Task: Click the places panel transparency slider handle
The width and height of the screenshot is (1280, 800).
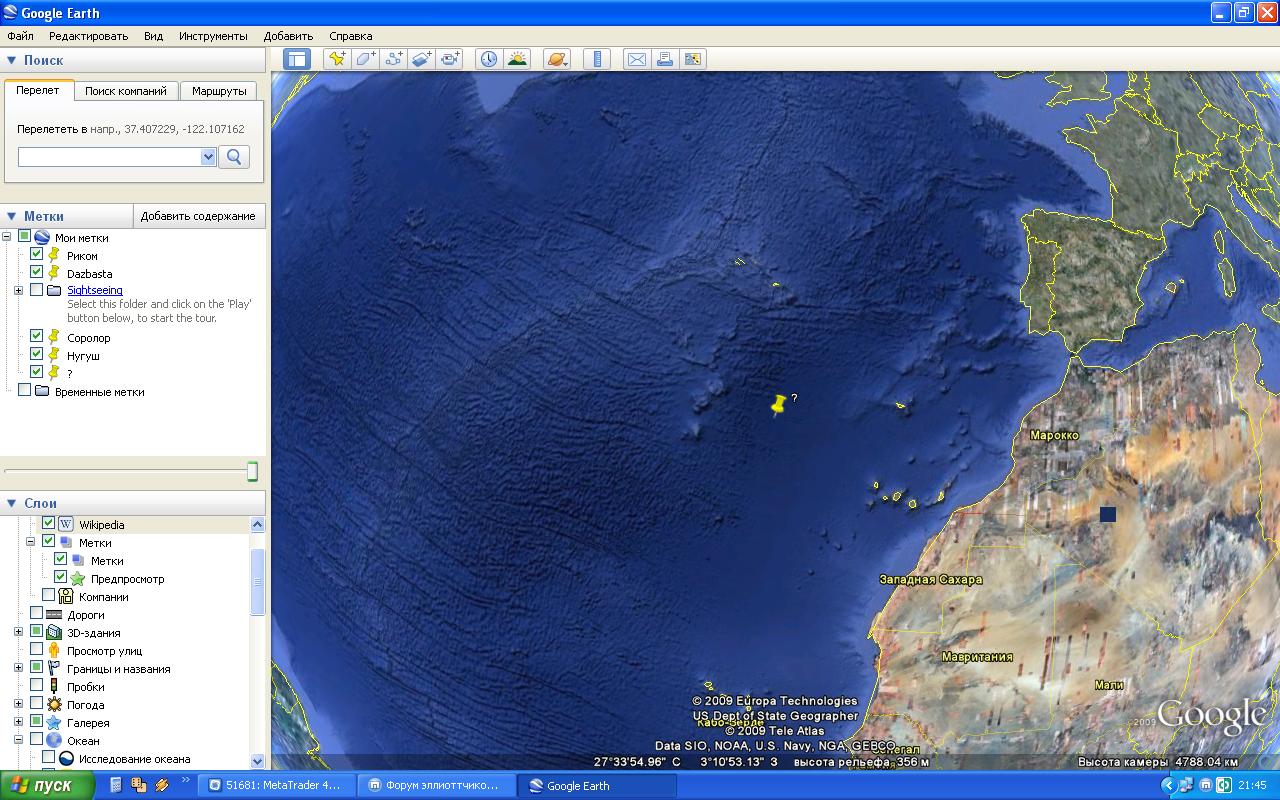Action: pos(252,471)
